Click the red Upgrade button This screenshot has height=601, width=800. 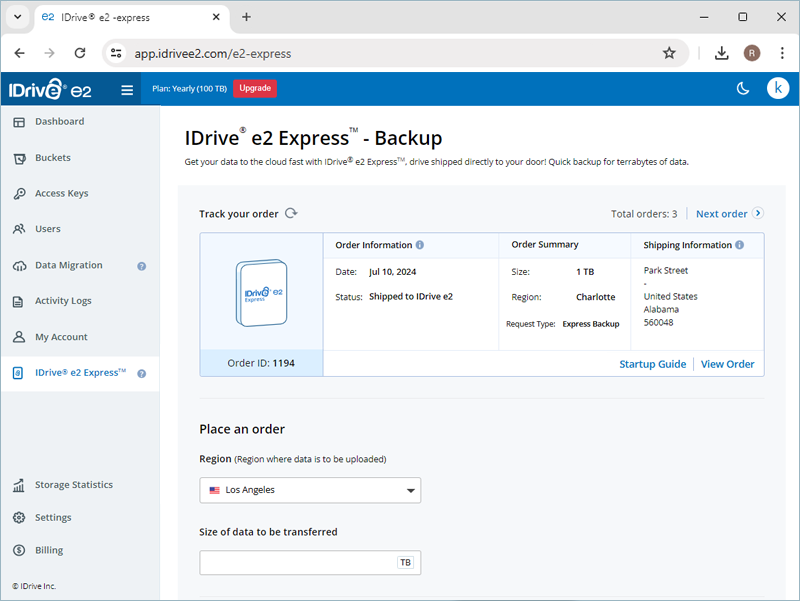255,88
